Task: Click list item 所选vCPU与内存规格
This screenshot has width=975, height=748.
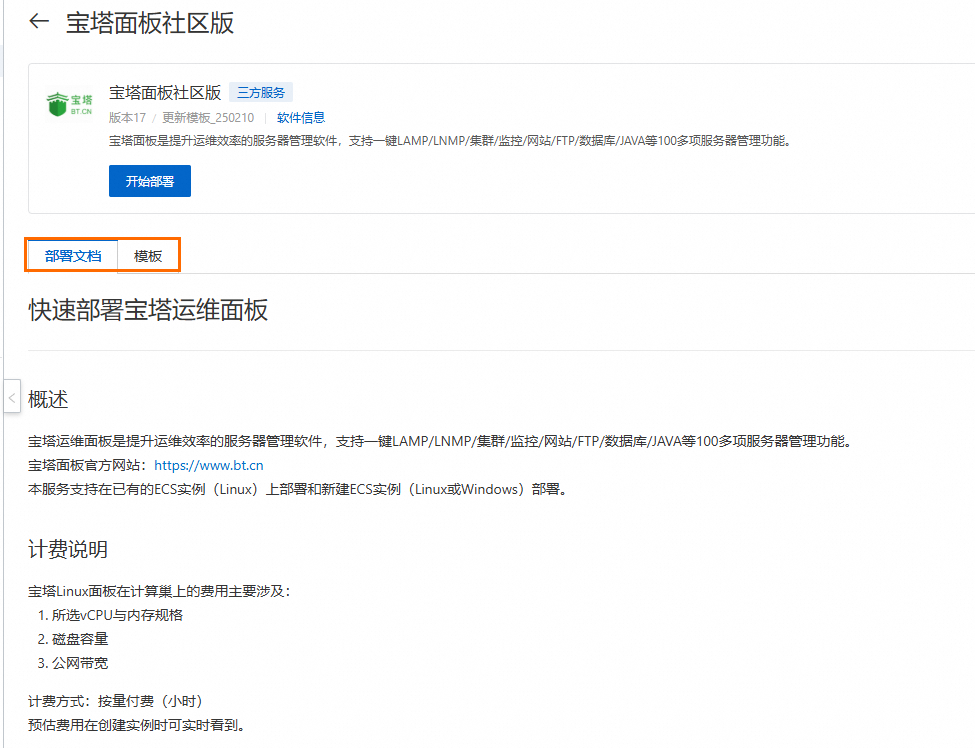Action: point(118,615)
